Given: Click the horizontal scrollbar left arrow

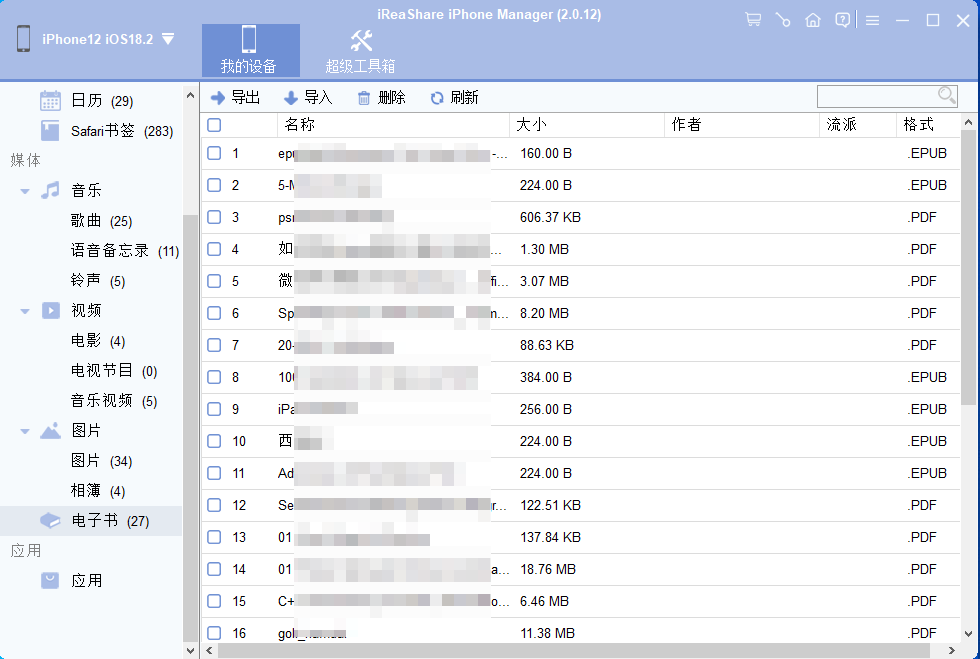Looking at the screenshot, I should pos(209,650).
